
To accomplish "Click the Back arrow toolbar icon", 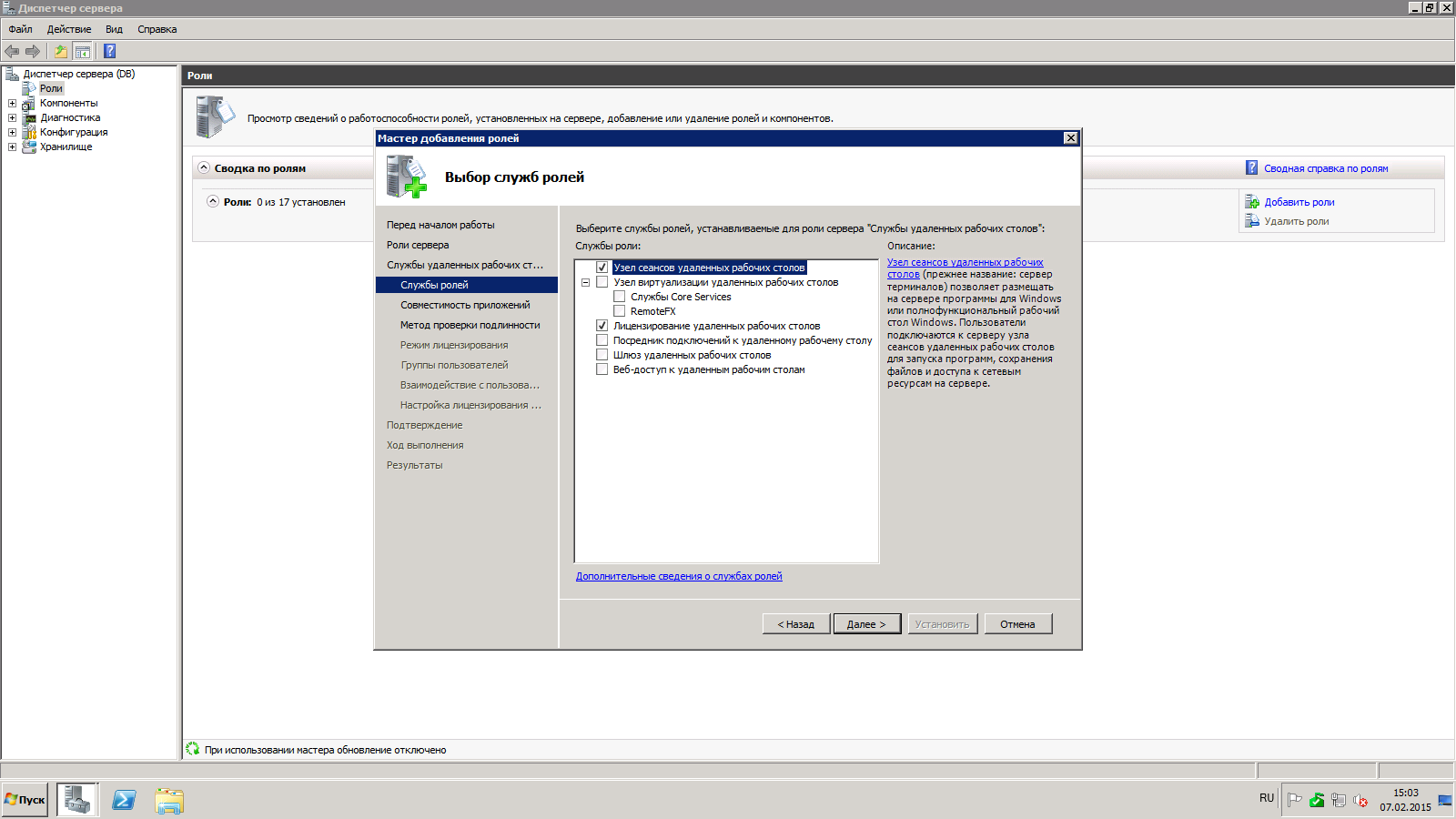I will (x=12, y=51).
